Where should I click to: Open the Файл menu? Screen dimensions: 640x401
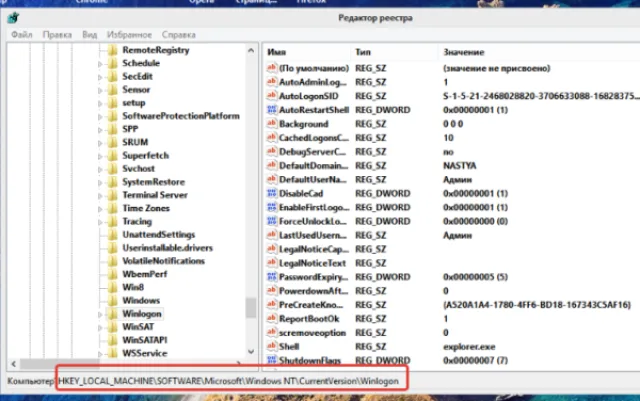[22, 35]
